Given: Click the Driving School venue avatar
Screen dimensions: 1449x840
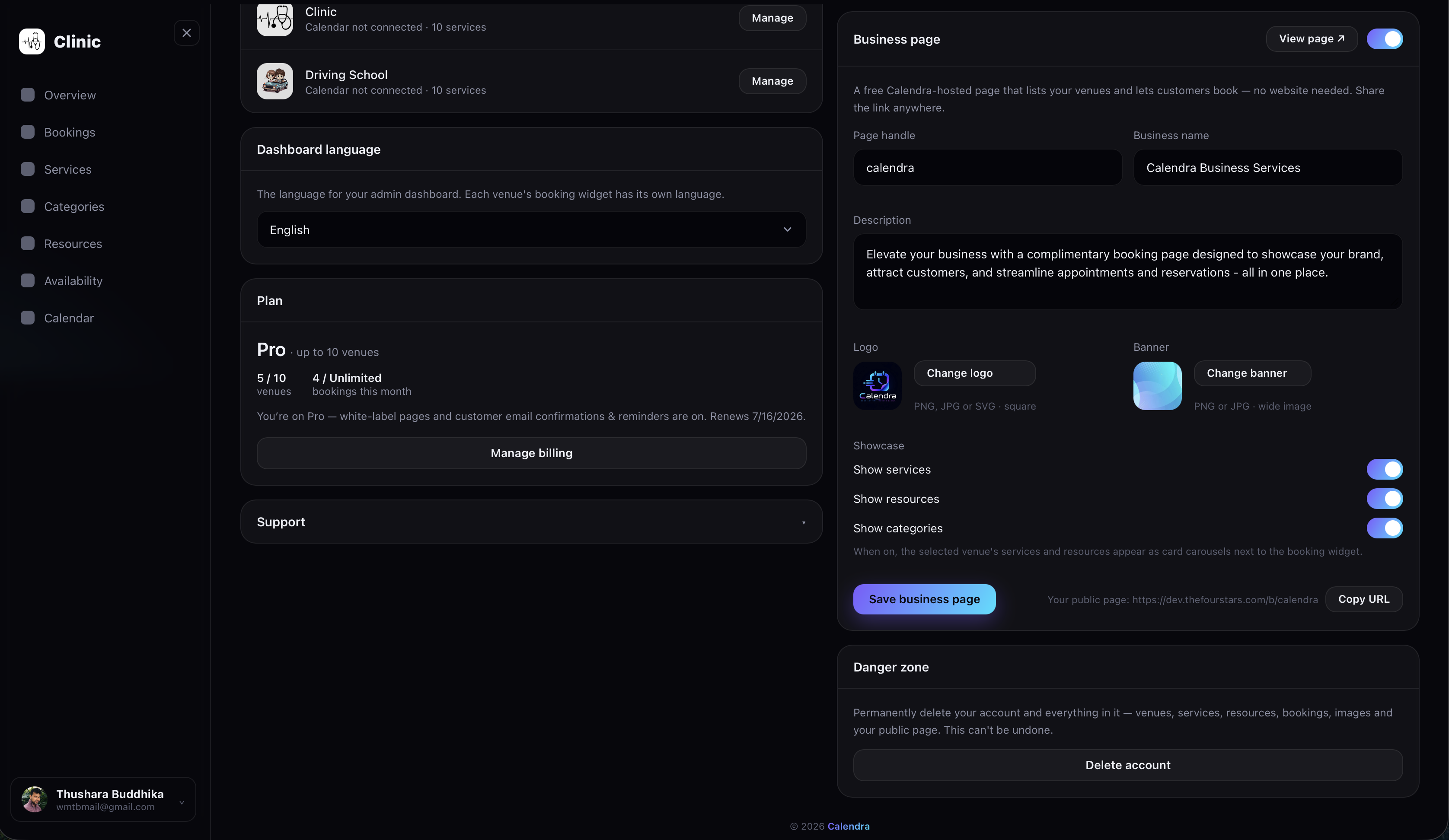Looking at the screenshot, I should tap(275, 81).
